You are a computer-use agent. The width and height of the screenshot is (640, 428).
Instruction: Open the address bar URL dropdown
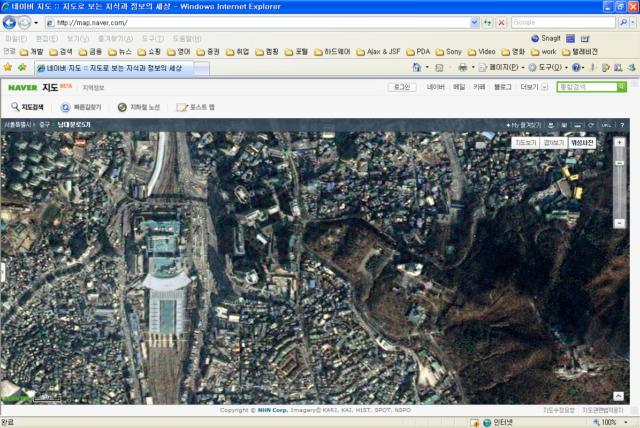tap(474, 22)
